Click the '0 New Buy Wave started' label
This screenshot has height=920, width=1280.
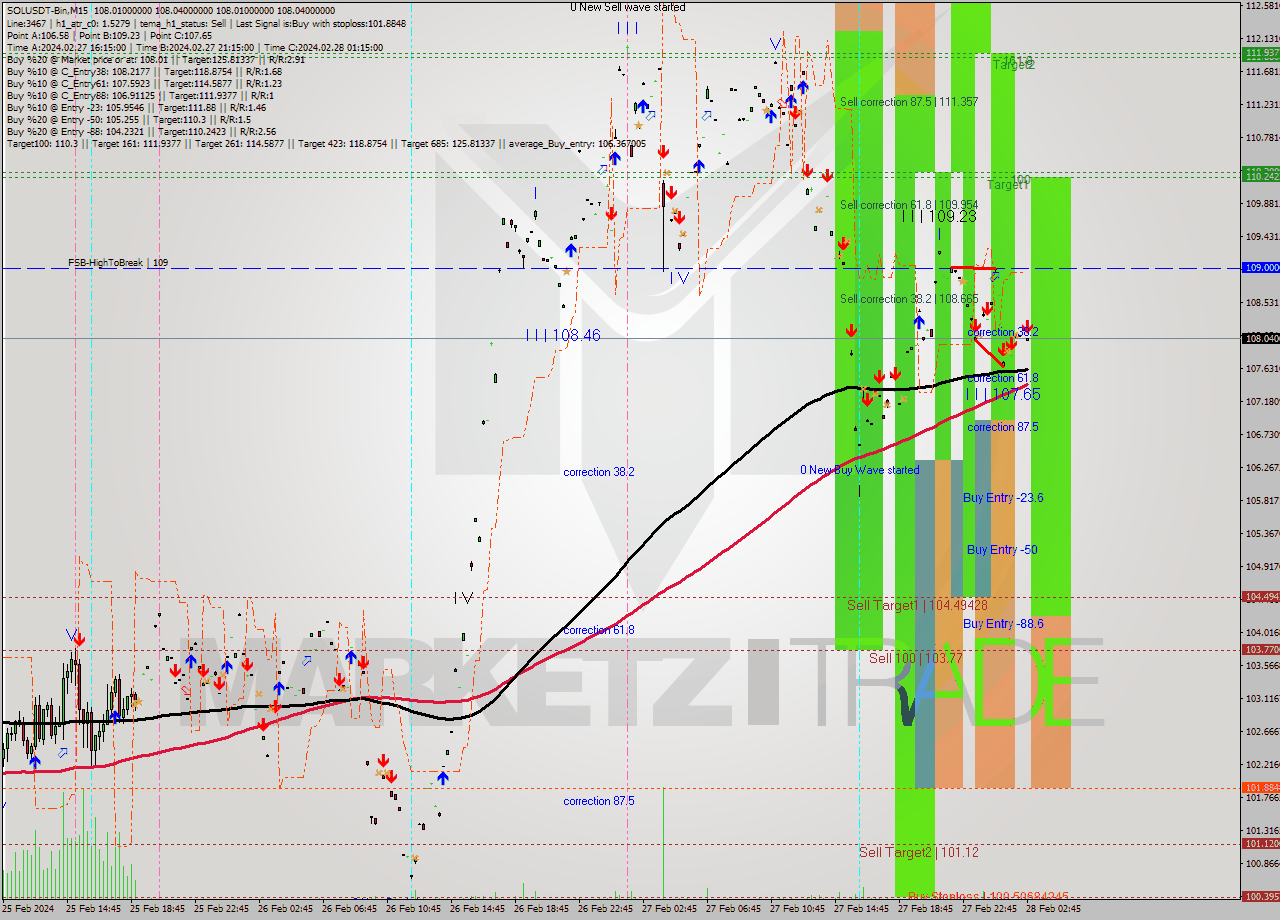tap(859, 470)
